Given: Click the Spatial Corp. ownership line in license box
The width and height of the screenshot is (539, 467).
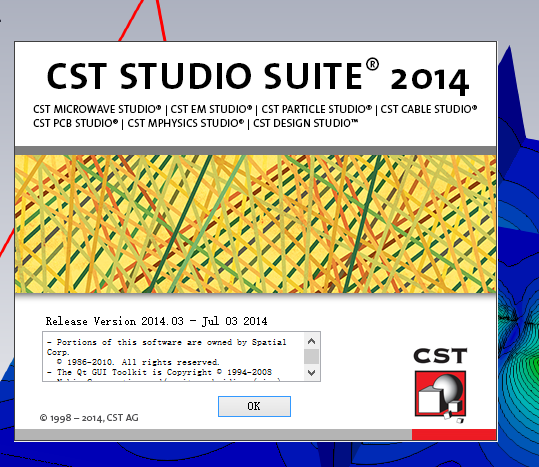Looking at the screenshot, I should [x=166, y=347].
